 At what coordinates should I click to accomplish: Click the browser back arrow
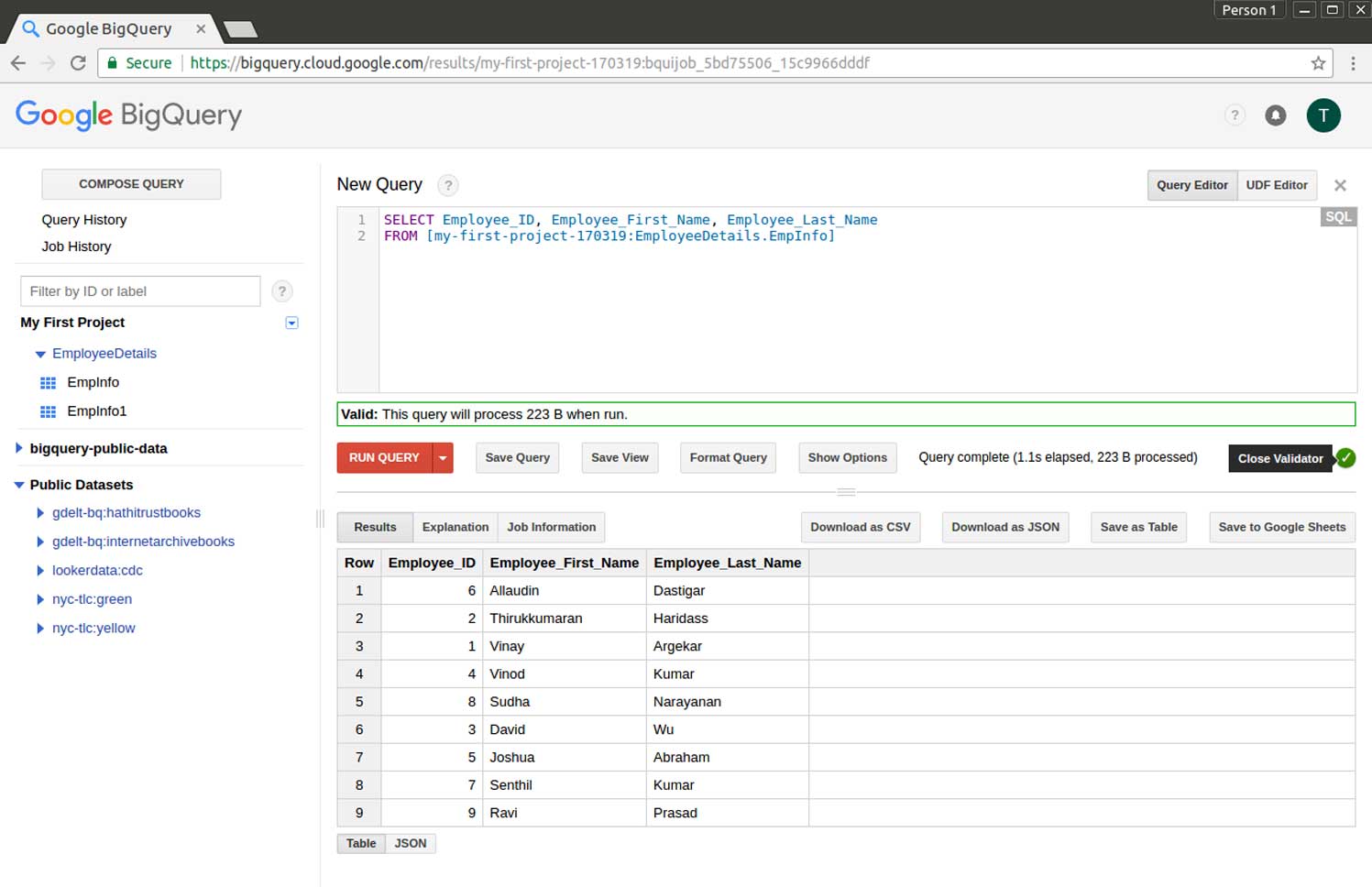tap(17, 63)
